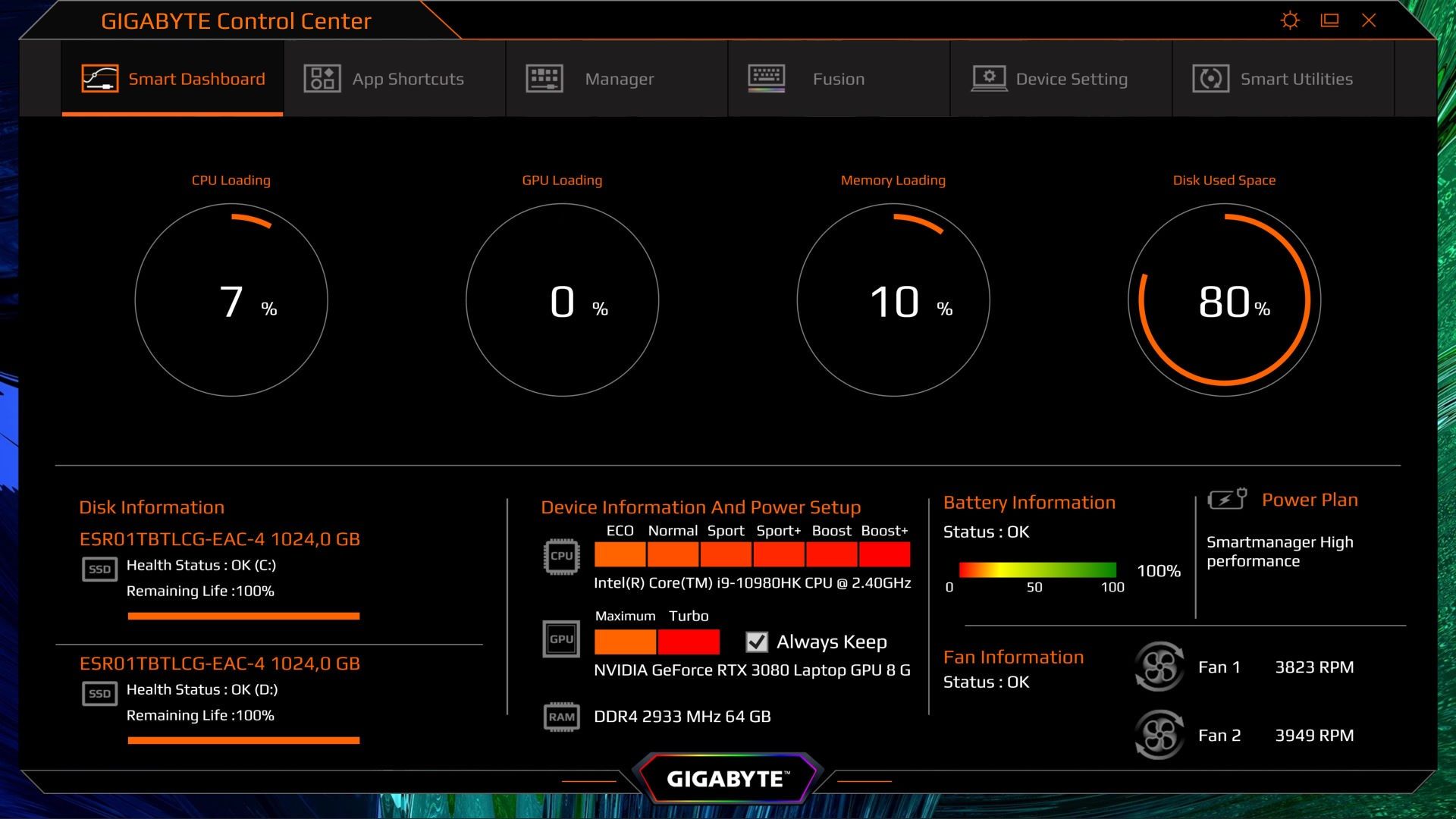Click the Power Plan heading
Screen dimensions: 1456x819
tap(1310, 500)
